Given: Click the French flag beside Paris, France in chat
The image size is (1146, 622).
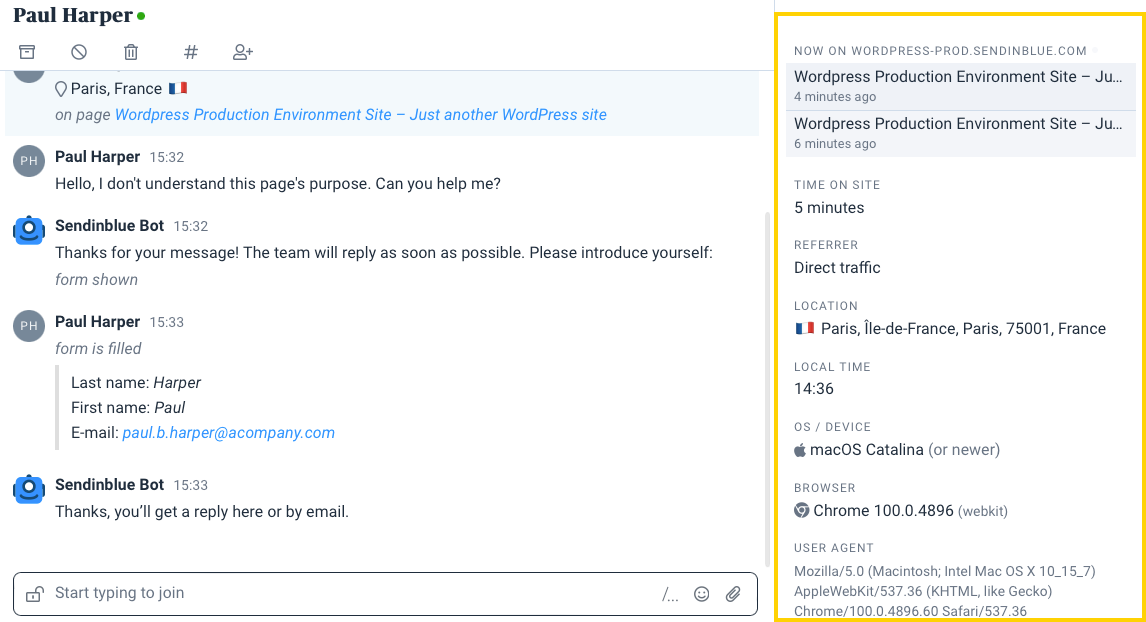Looking at the screenshot, I should point(178,88).
